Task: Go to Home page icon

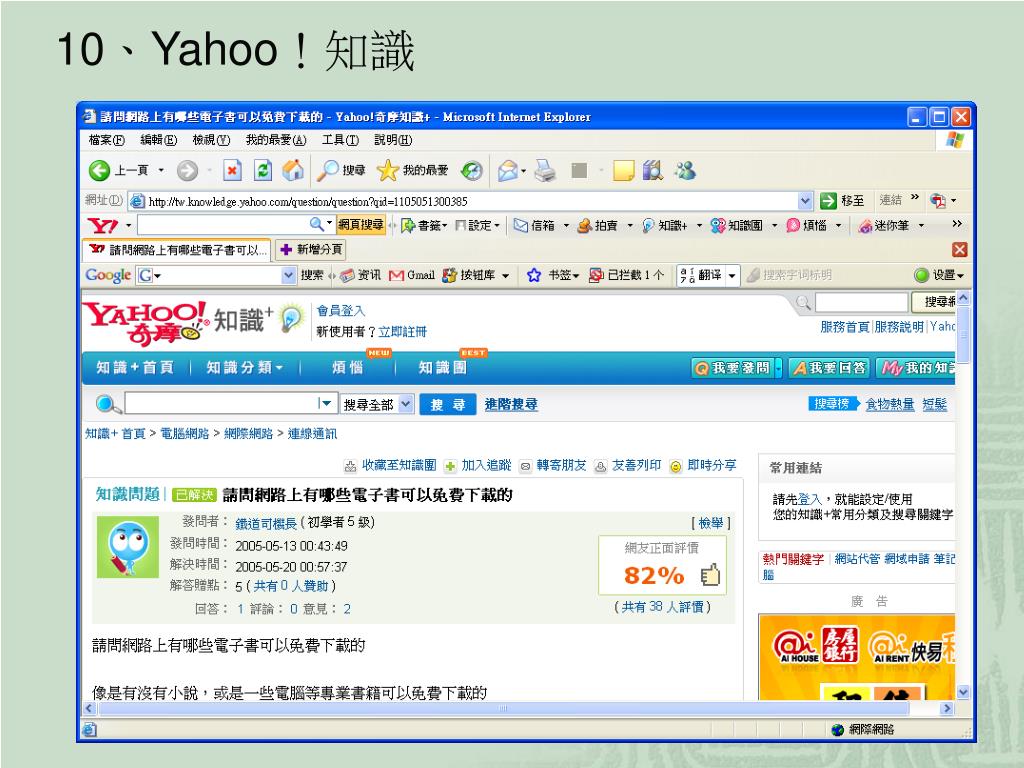Action: (293, 171)
